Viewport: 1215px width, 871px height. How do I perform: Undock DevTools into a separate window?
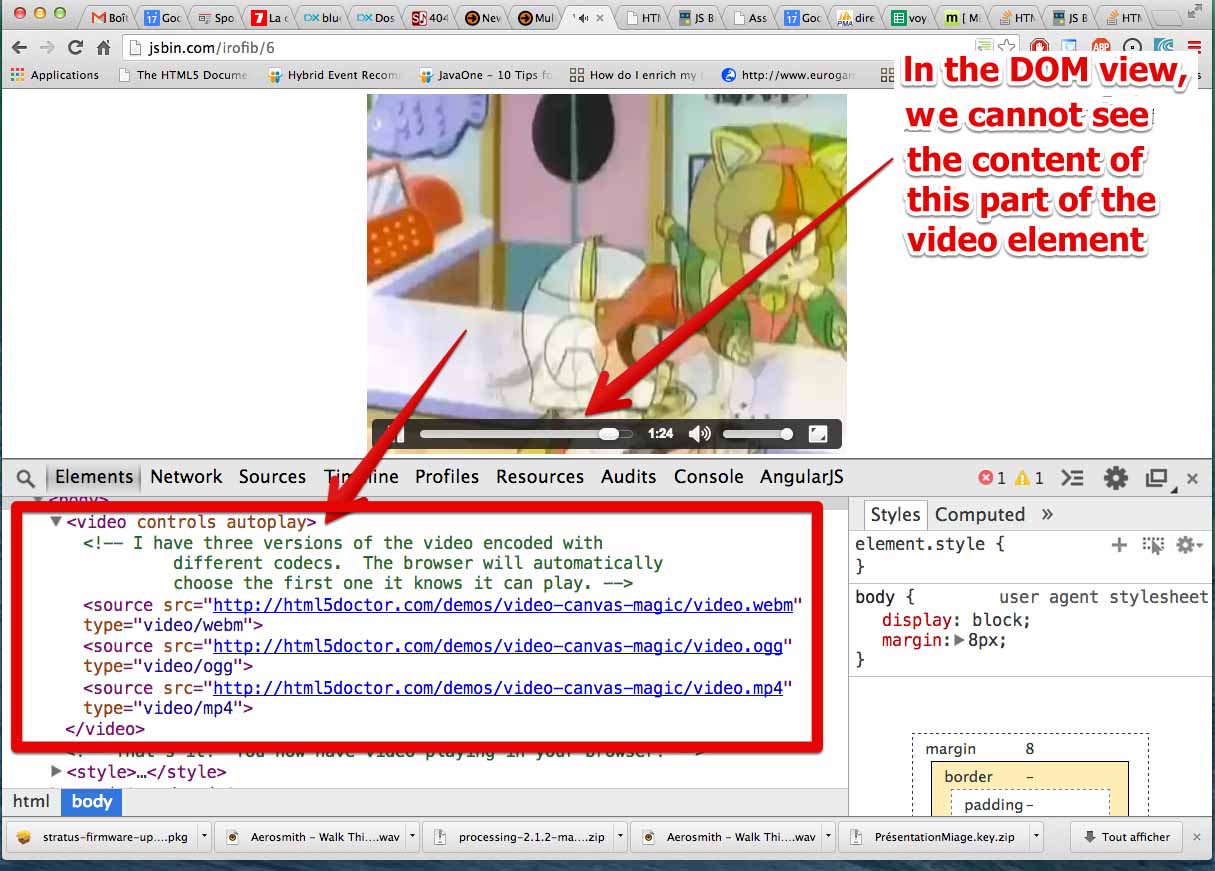tap(1156, 477)
